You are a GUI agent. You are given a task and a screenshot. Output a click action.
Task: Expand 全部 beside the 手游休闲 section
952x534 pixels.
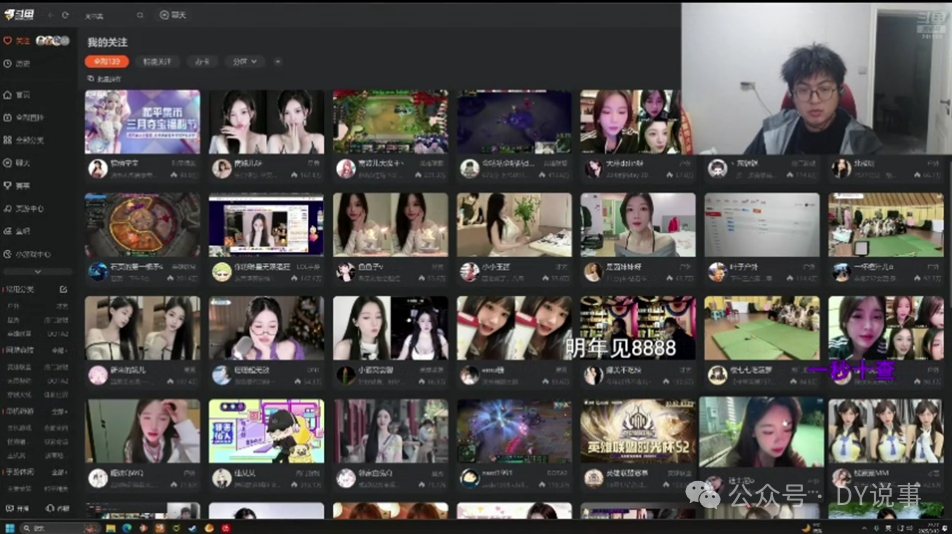click(59, 471)
